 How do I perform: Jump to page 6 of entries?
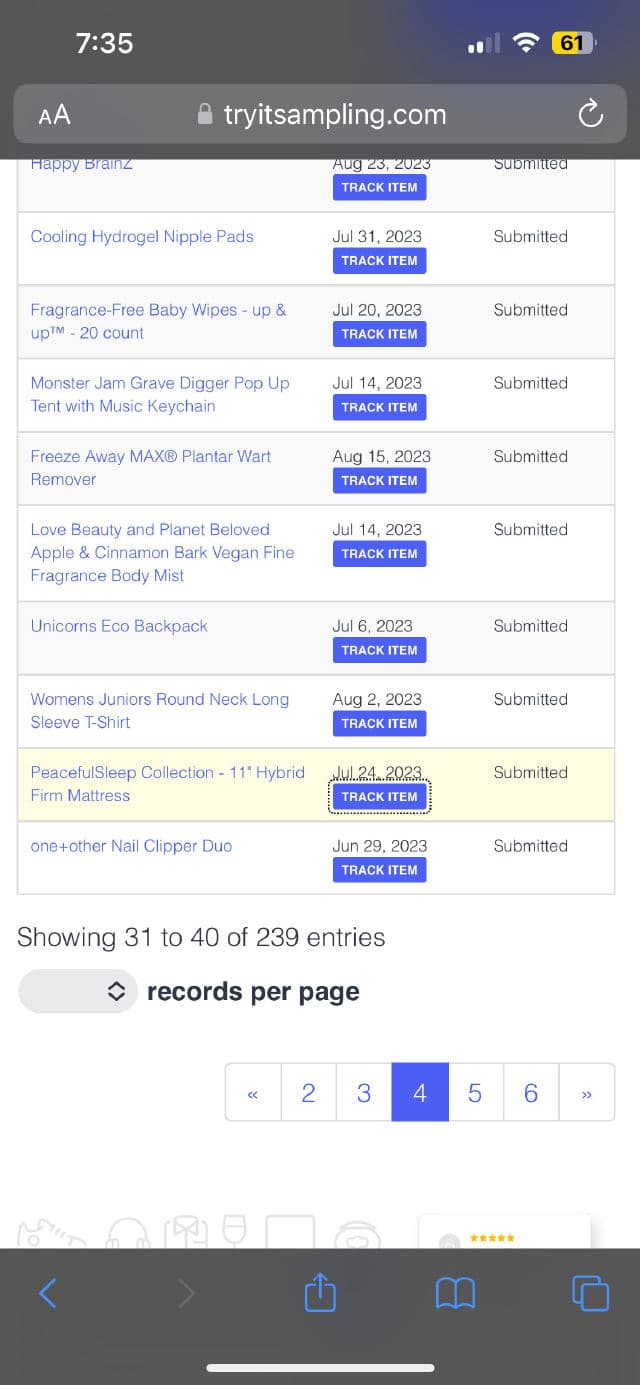coord(531,1093)
